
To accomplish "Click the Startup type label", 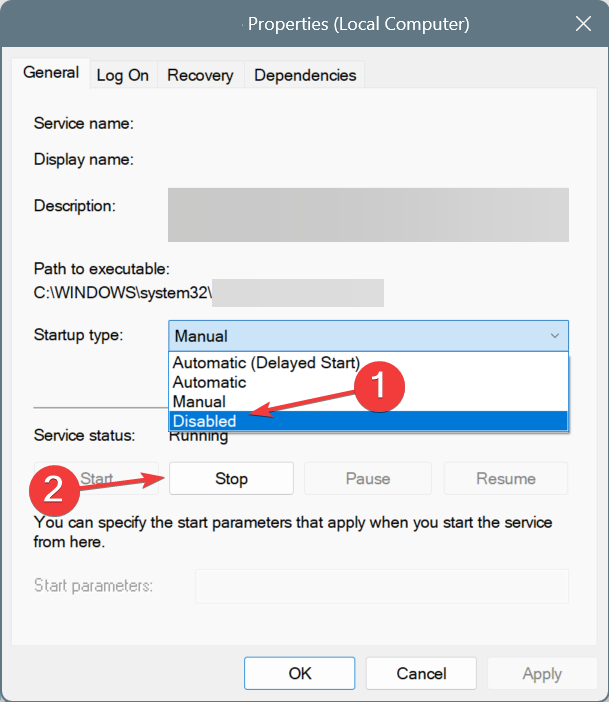I will 78,335.
